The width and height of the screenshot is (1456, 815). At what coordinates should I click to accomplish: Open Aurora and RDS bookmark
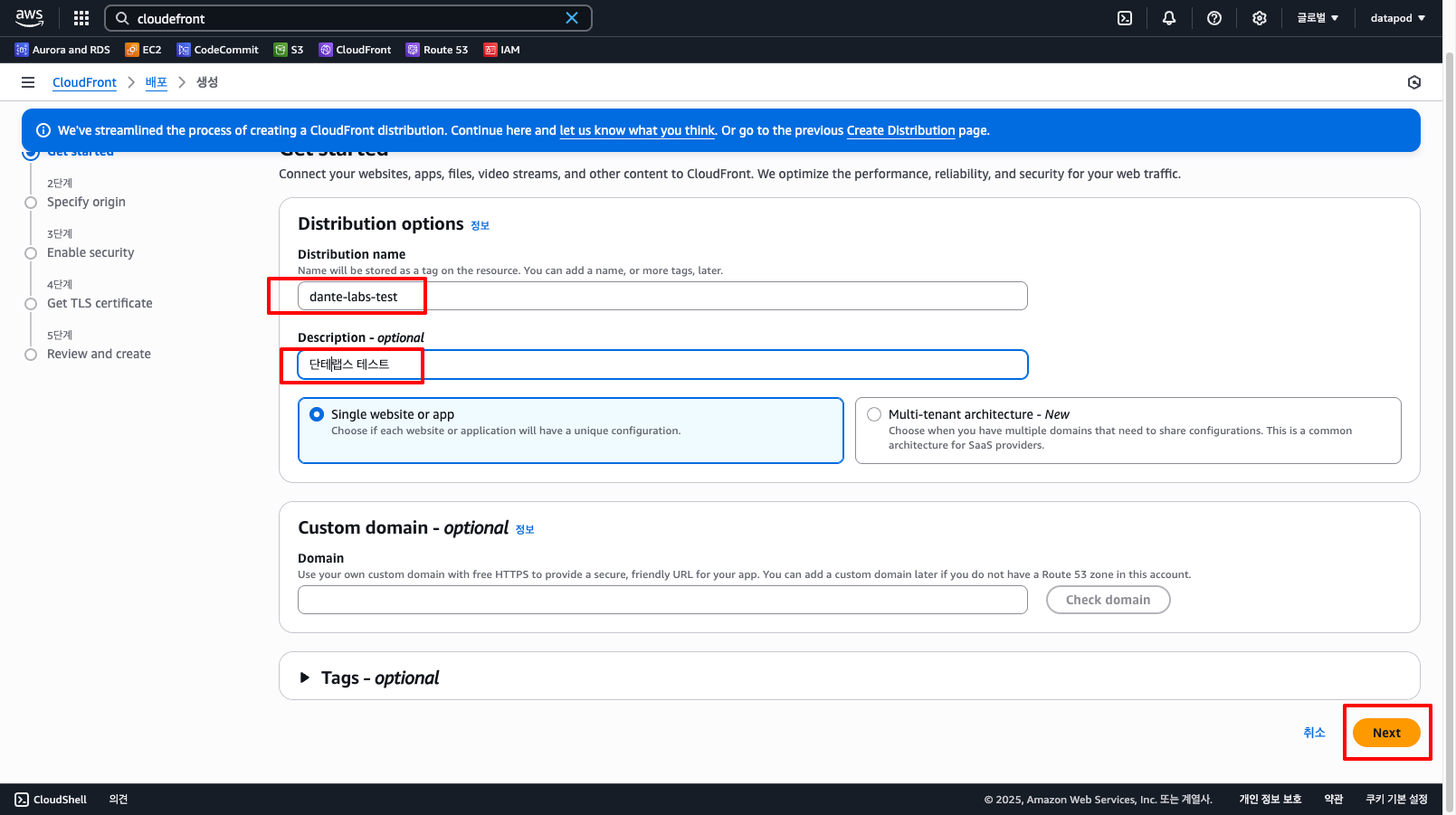(62, 50)
